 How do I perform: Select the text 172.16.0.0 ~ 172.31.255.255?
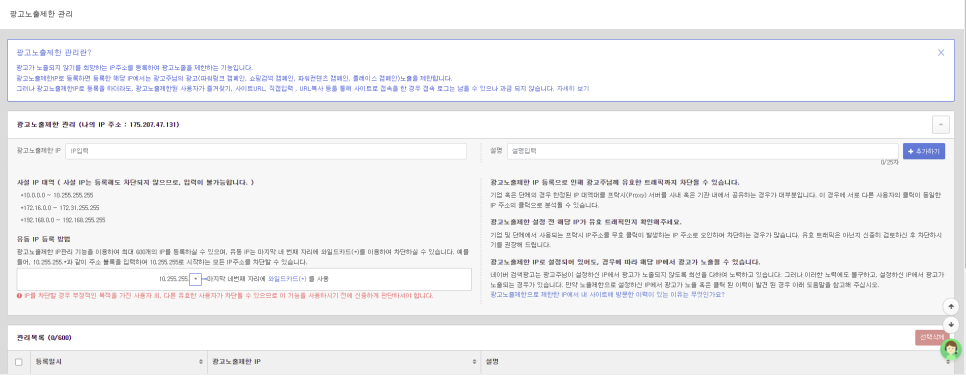pyautogui.click(x=60, y=208)
